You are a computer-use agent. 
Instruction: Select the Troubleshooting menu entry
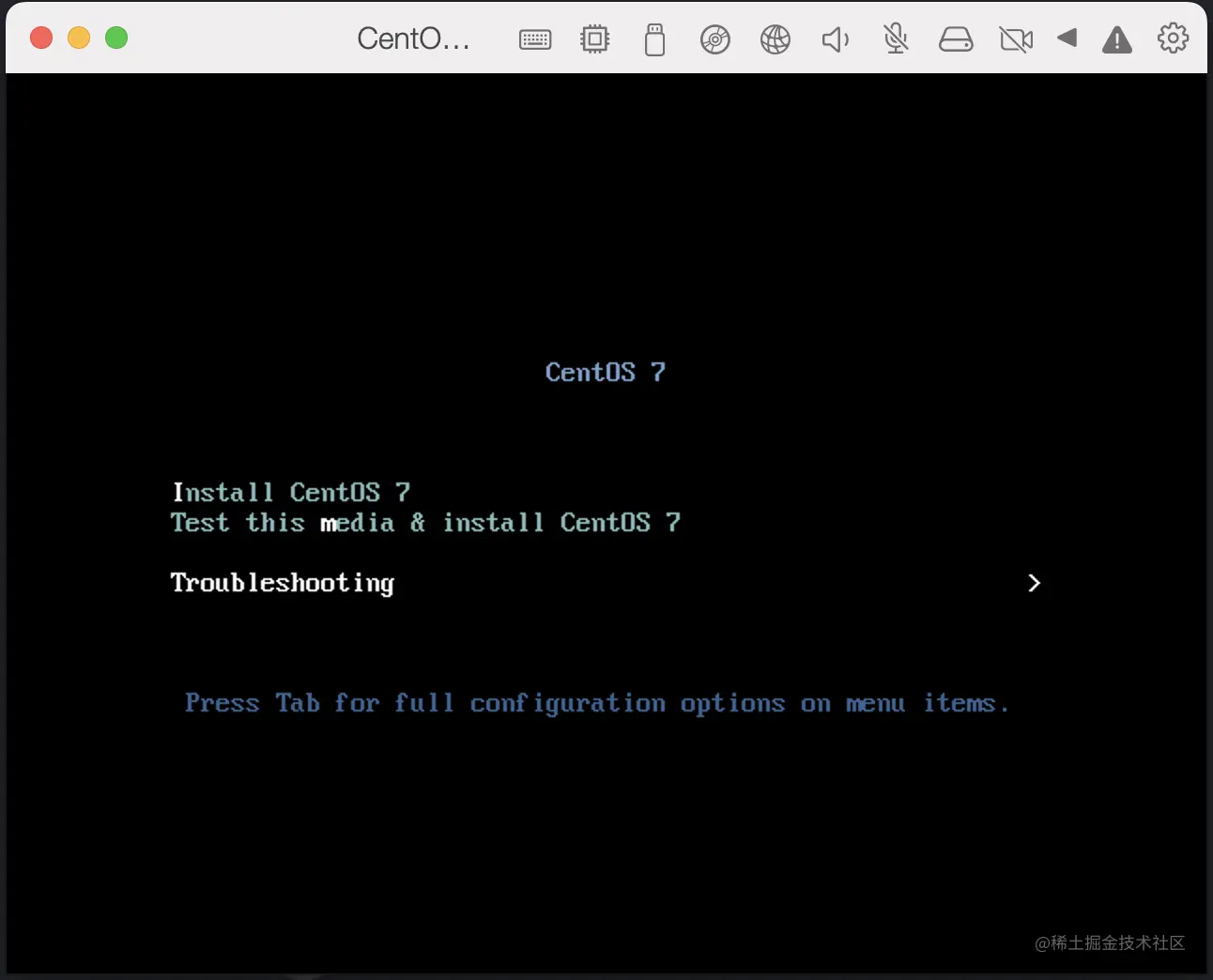click(282, 583)
